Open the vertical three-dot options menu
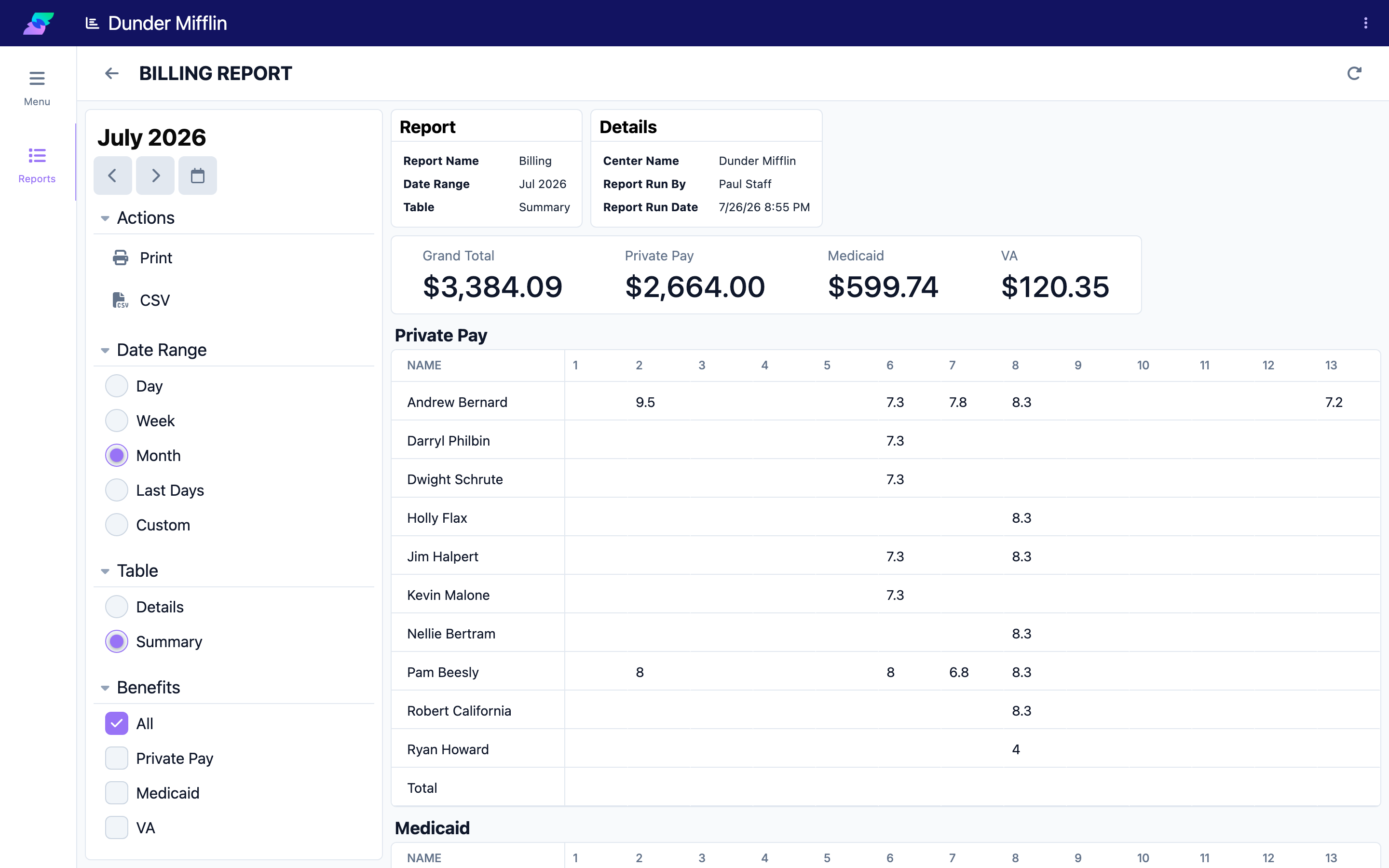This screenshot has width=1389, height=868. [1365, 23]
